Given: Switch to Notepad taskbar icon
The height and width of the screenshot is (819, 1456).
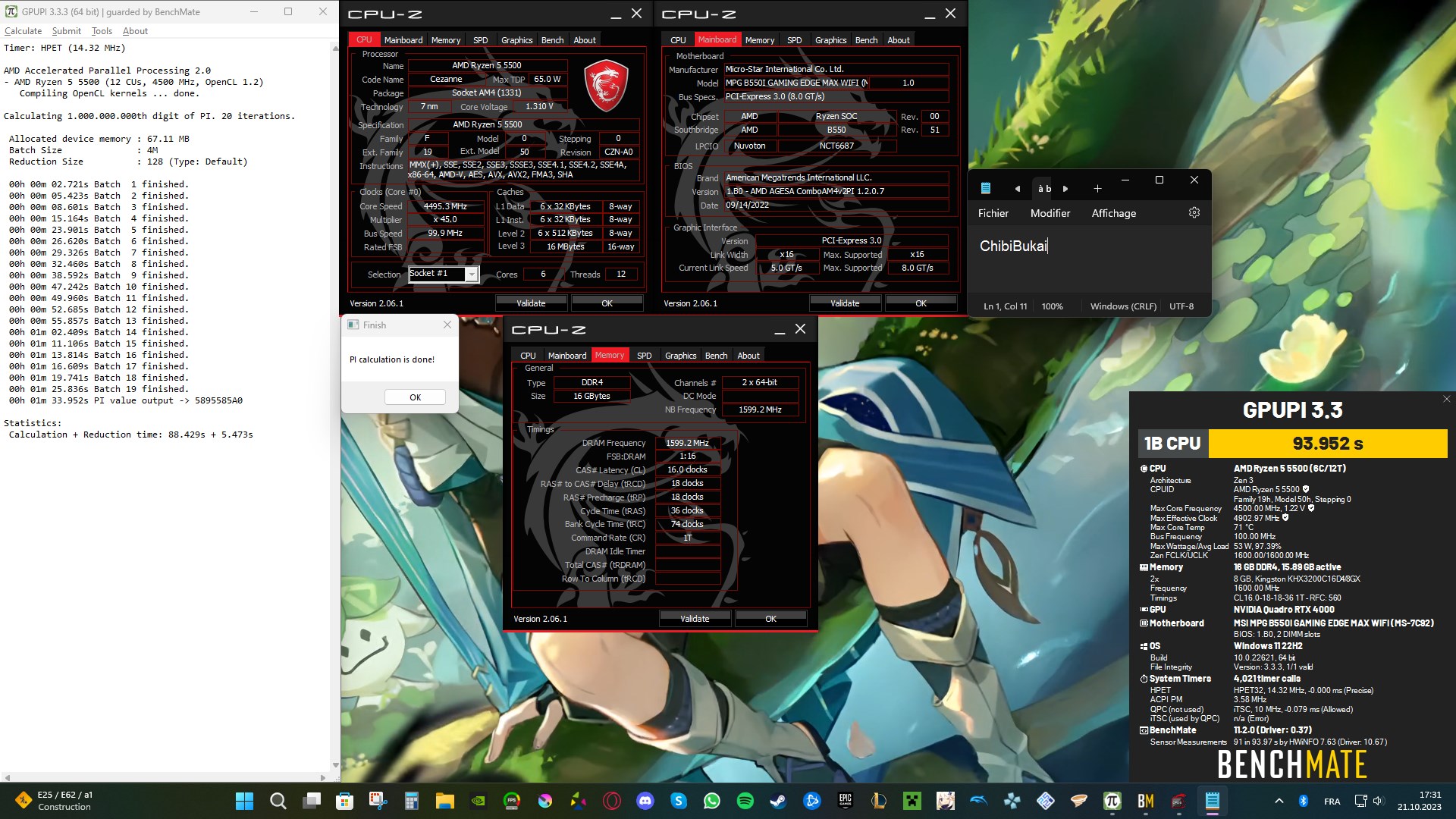Looking at the screenshot, I should [1212, 801].
